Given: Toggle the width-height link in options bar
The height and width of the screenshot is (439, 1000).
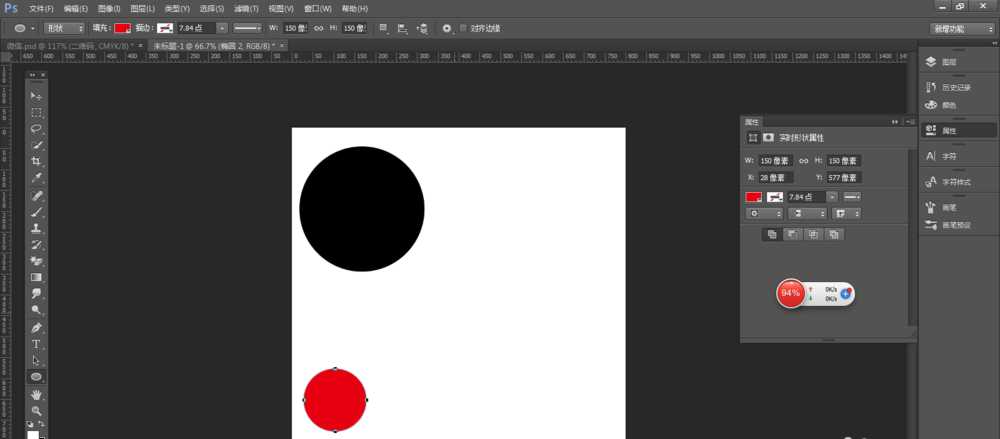Looking at the screenshot, I should [319, 29].
